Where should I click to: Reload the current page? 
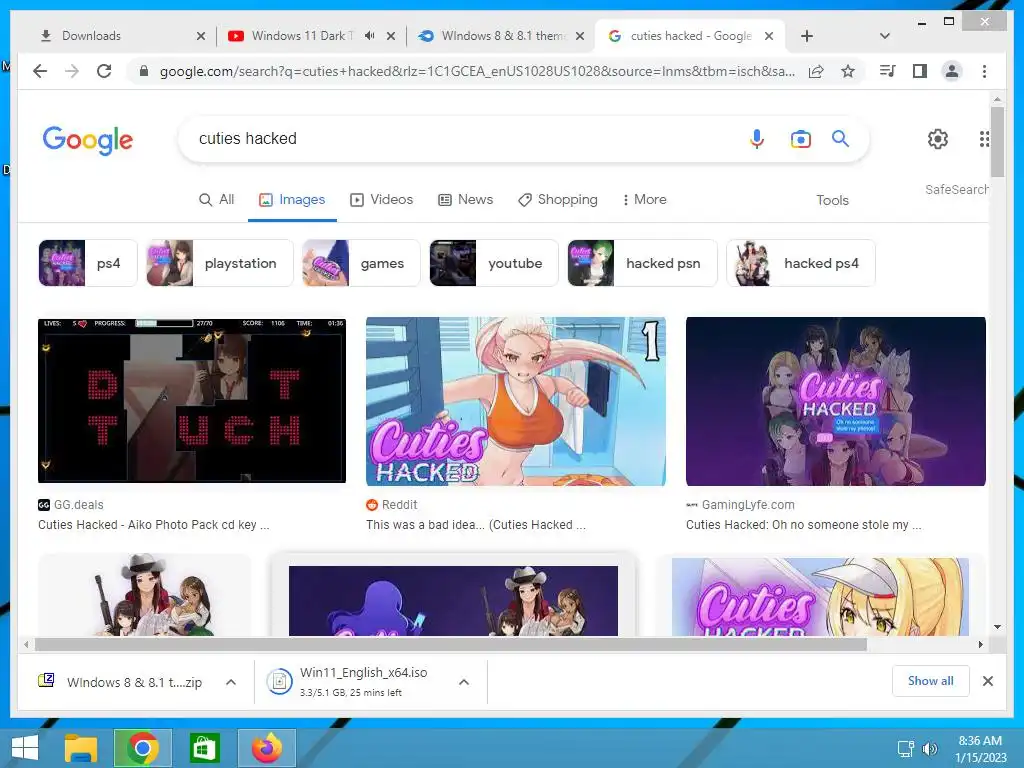(x=104, y=71)
